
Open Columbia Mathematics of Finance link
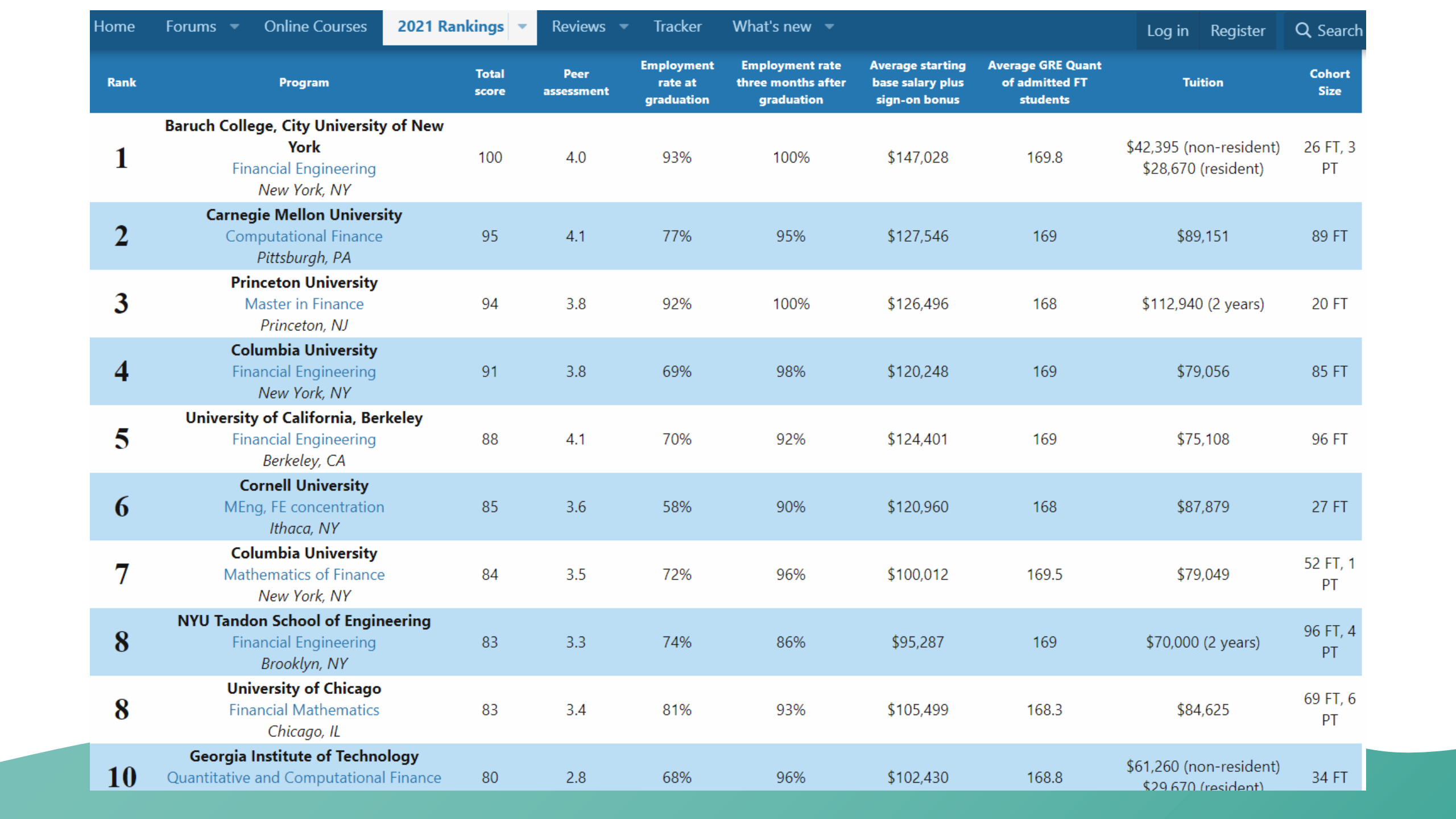click(x=304, y=575)
